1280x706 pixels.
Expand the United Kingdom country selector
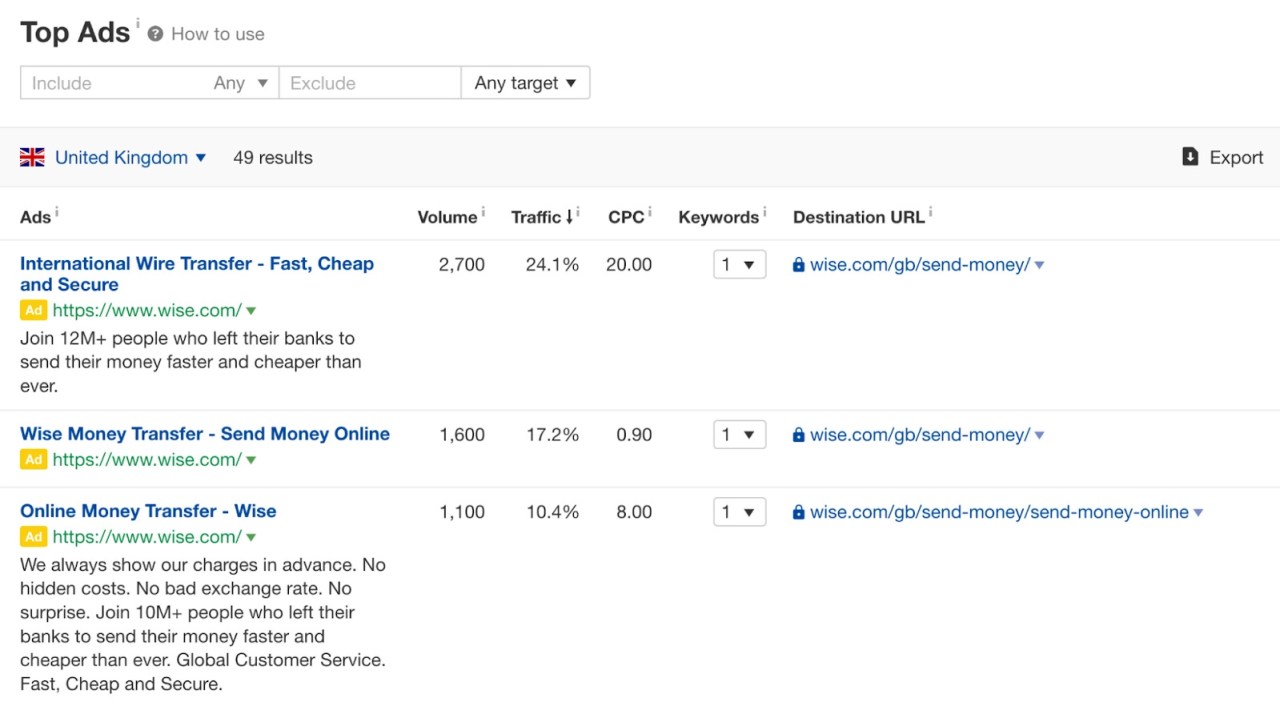point(130,157)
